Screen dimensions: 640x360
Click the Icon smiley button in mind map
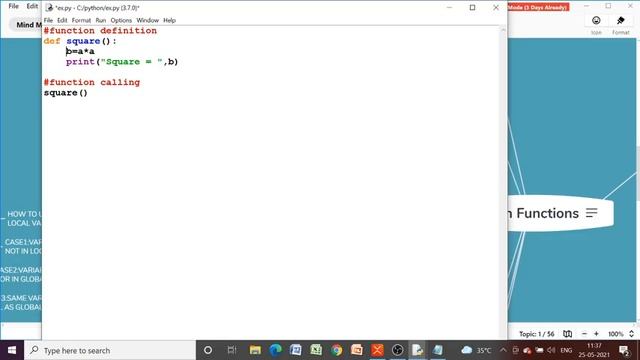[596, 20]
